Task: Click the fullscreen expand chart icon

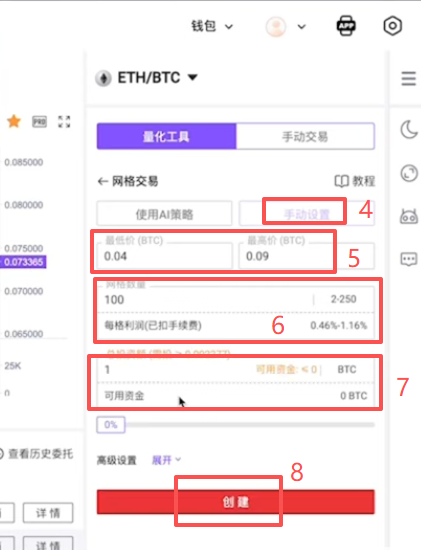Action: click(x=64, y=122)
